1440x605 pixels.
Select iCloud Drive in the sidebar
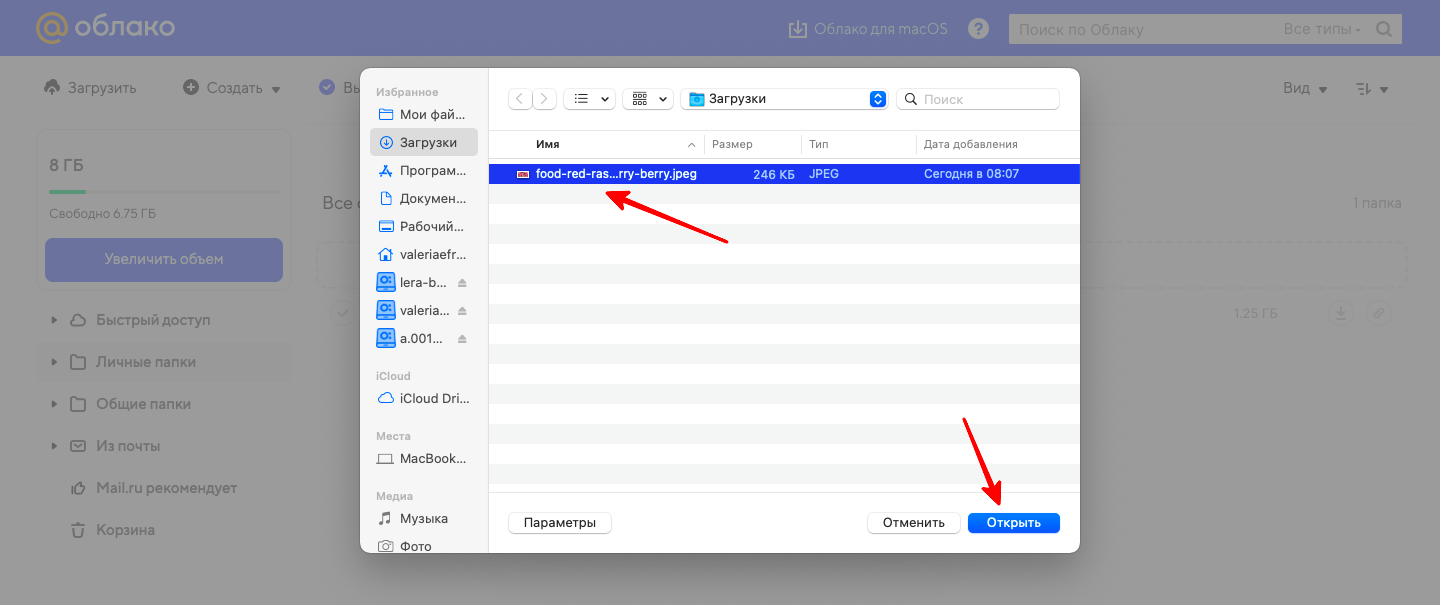tap(424, 398)
